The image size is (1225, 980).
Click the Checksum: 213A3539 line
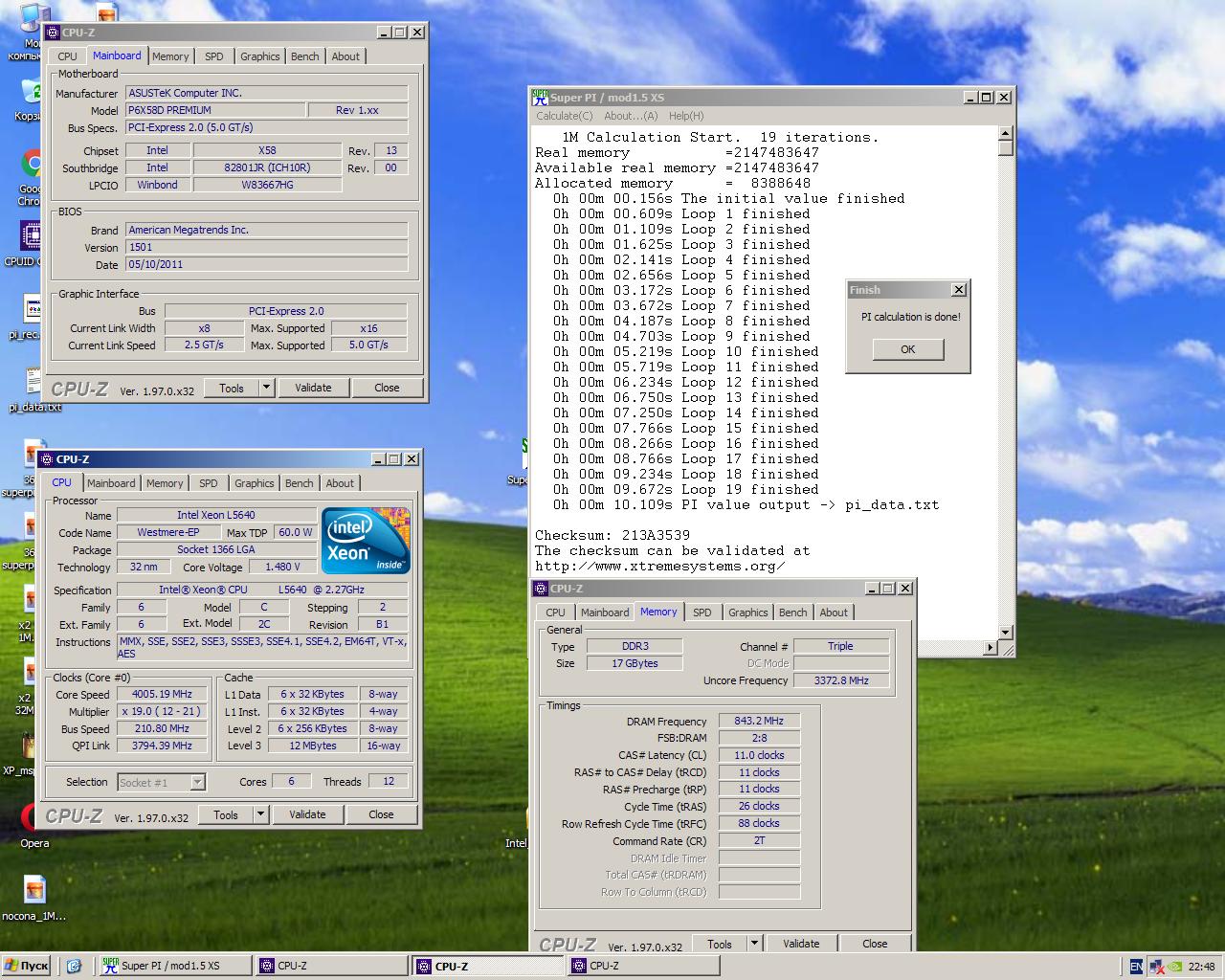[612, 535]
